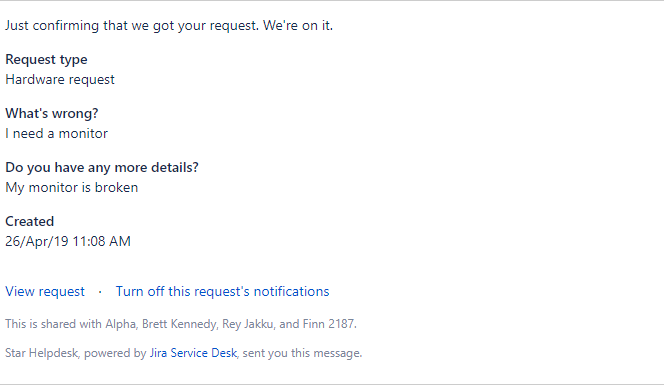Click the 'My monitor is broken' text
This screenshot has height=386, width=664.
72,187
